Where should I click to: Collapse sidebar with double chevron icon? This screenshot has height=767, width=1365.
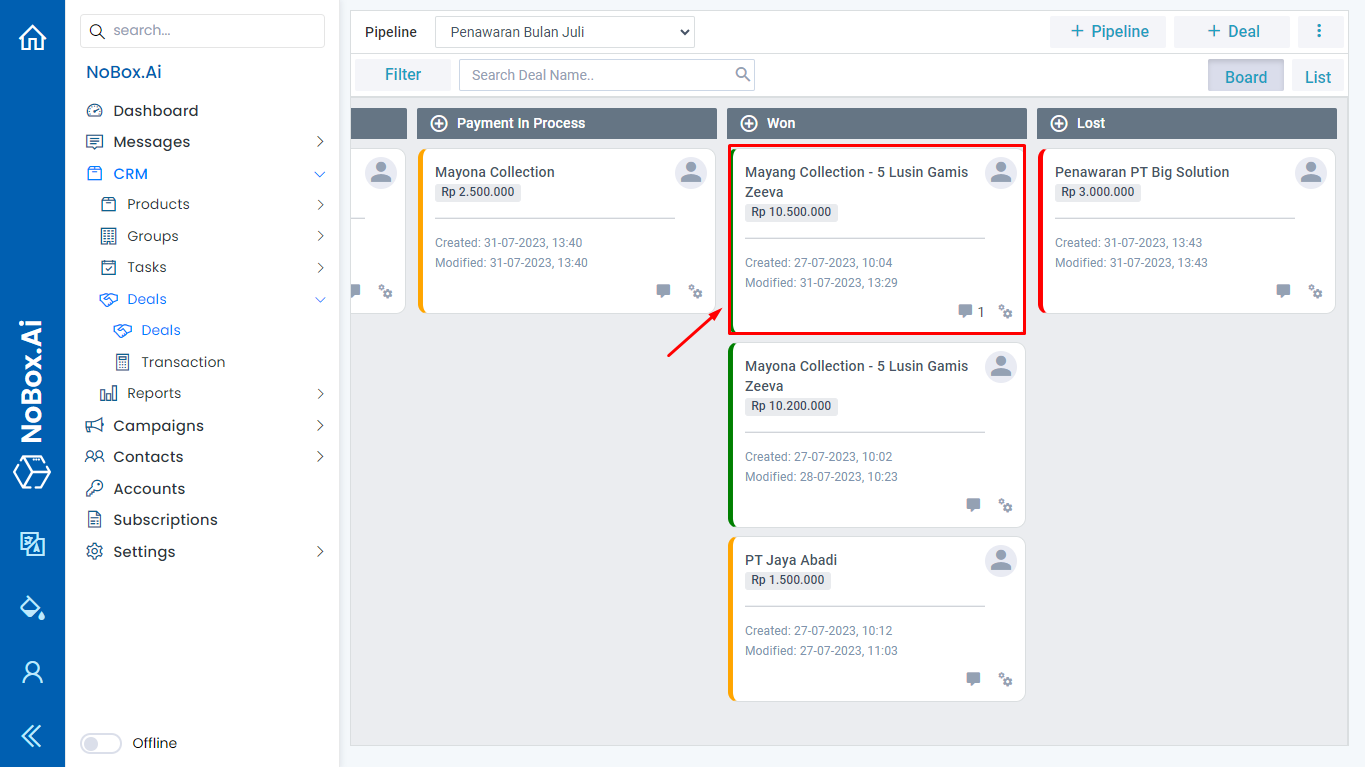[32, 737]
